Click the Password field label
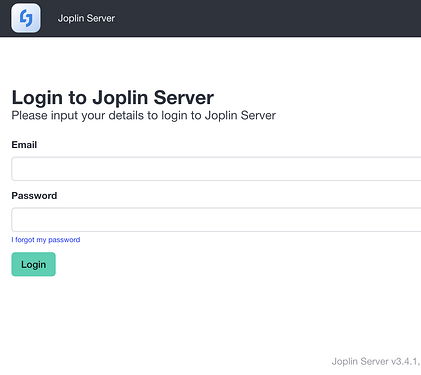The height and width of the screenshot is (375, 421). pos(34,195)
